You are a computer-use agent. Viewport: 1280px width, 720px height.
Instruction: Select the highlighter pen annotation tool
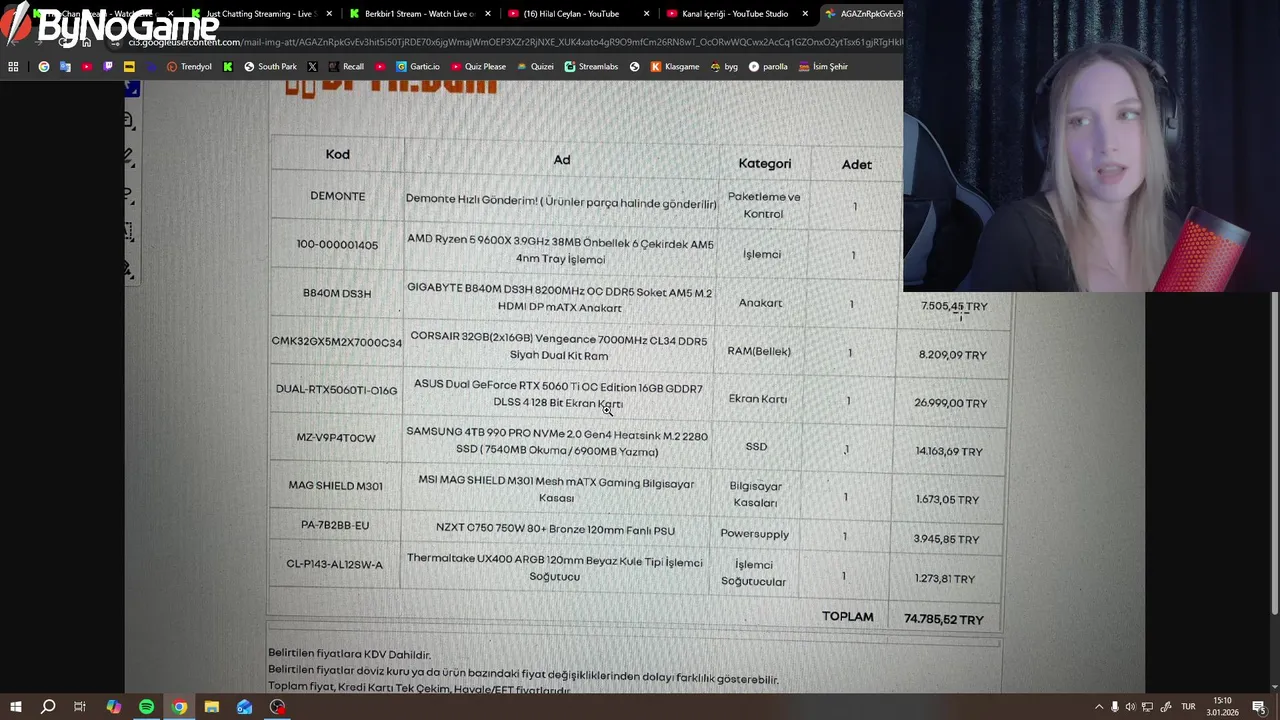129,156
